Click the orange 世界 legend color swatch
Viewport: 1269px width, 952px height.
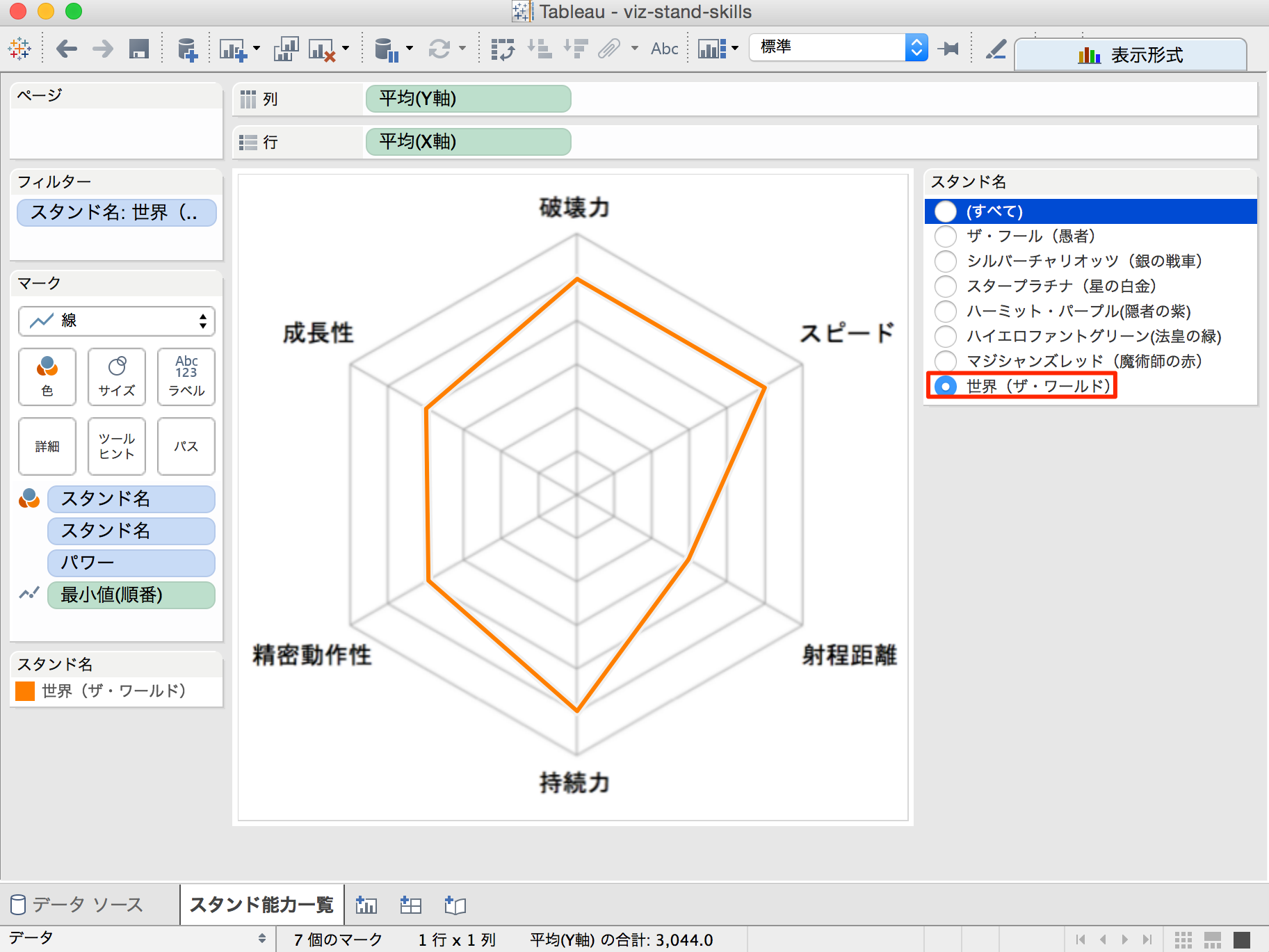(25, 691)
